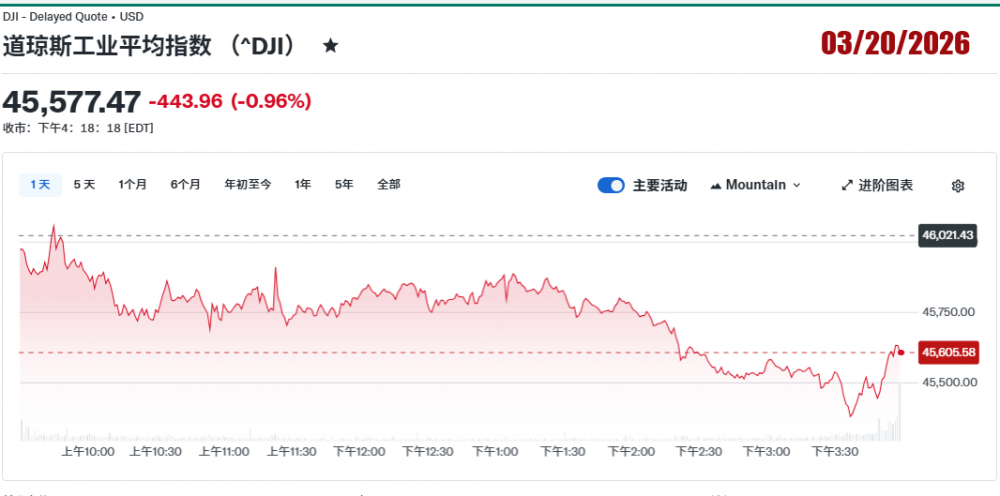Image resolution: width=1000 pixels, height=496 pixels.
Task: Click the 道琼斯工业平均指数 title
Action: [110, 46]
